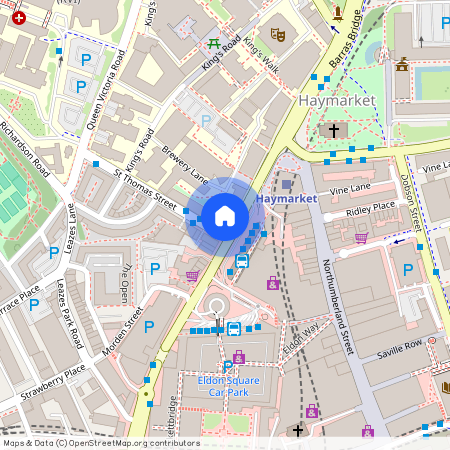Screen dimensions: 450x450
Task: Click the Leazes Park Road label
Action: coord(69,314)
